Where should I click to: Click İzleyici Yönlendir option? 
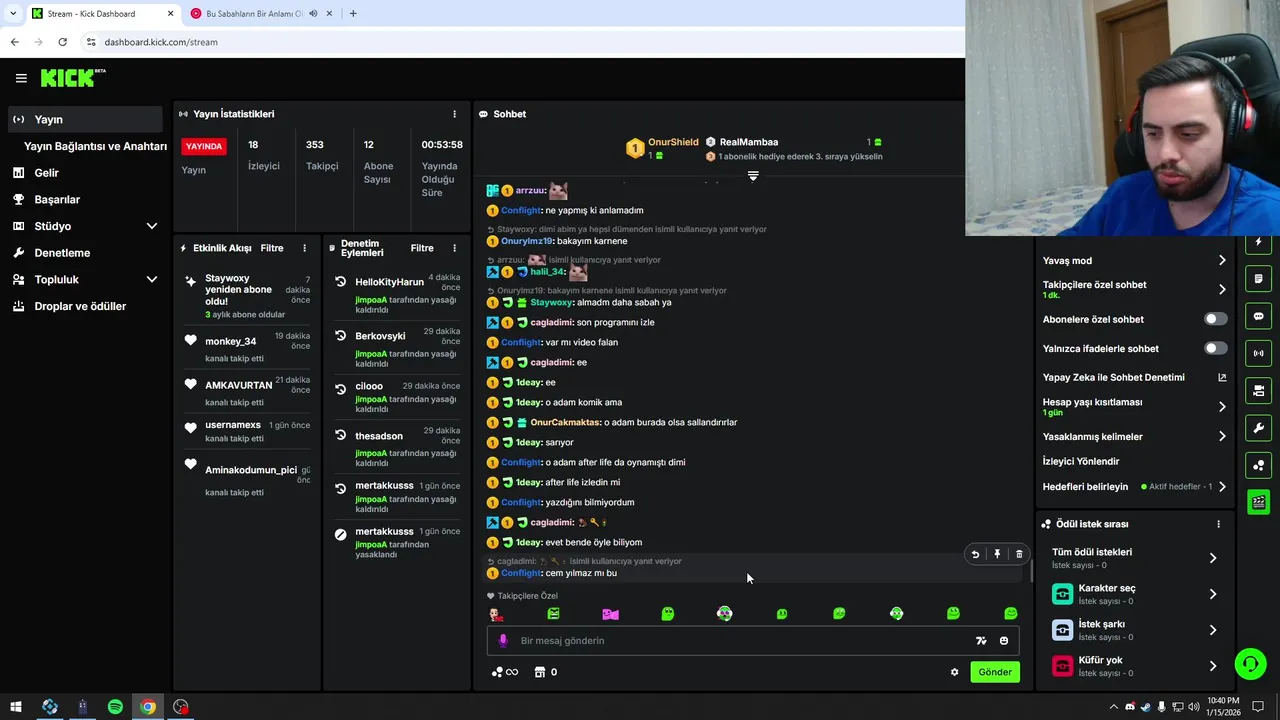1081,462
